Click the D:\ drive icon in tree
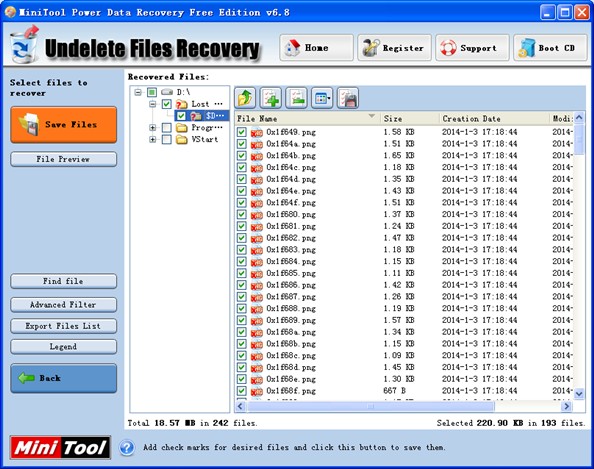Screen dimensions: 594x469 click(x=167, y=92)
